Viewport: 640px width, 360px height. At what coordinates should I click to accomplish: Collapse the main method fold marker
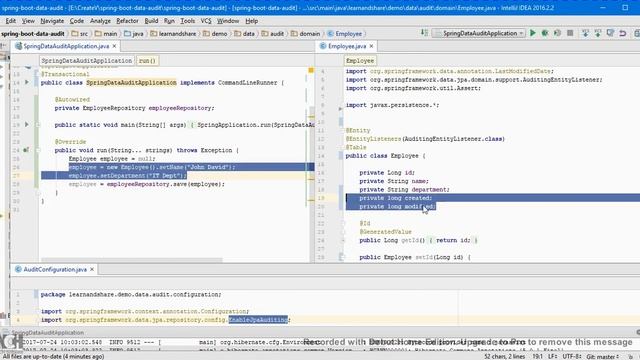tap(38, 124)
